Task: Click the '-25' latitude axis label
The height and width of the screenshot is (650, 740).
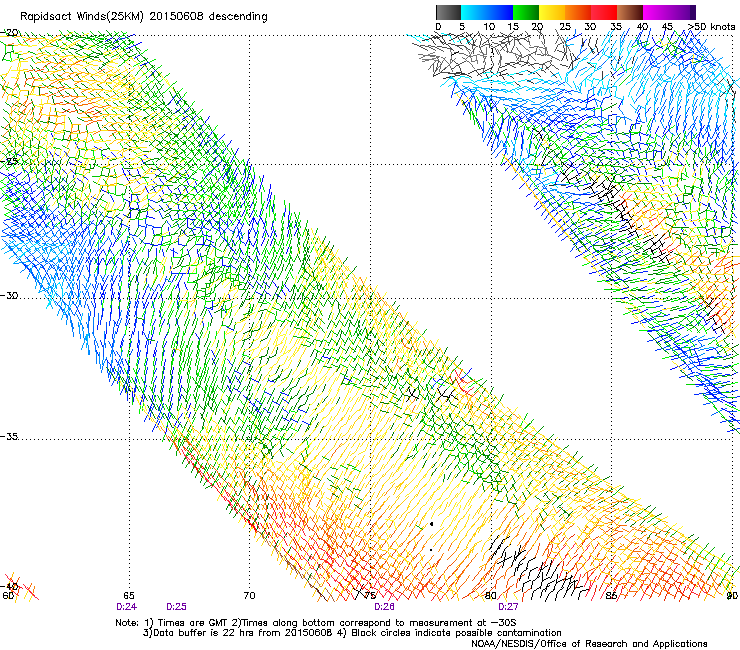Action: coord(9,161)
